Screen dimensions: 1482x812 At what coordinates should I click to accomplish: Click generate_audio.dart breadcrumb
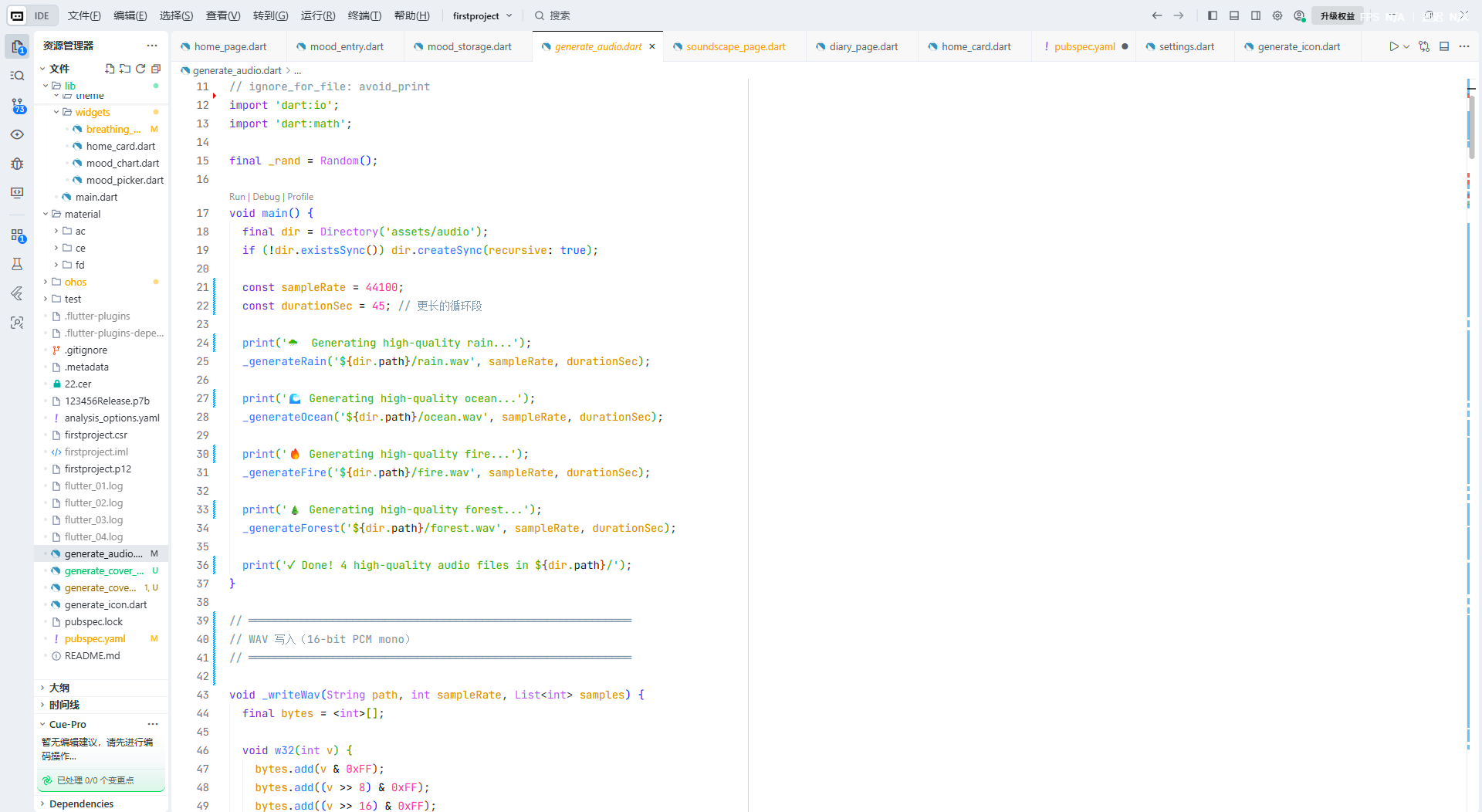(x=236, y=70)
